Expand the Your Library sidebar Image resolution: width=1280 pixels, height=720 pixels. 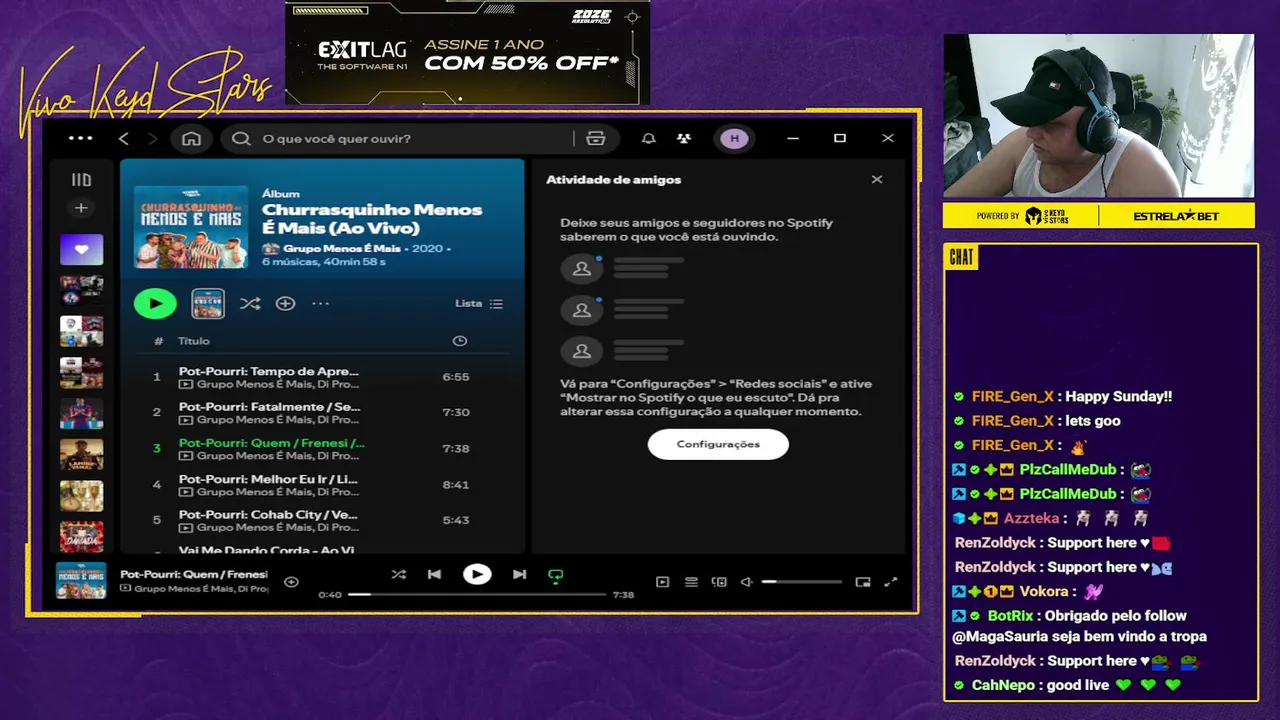pos(81,180)
